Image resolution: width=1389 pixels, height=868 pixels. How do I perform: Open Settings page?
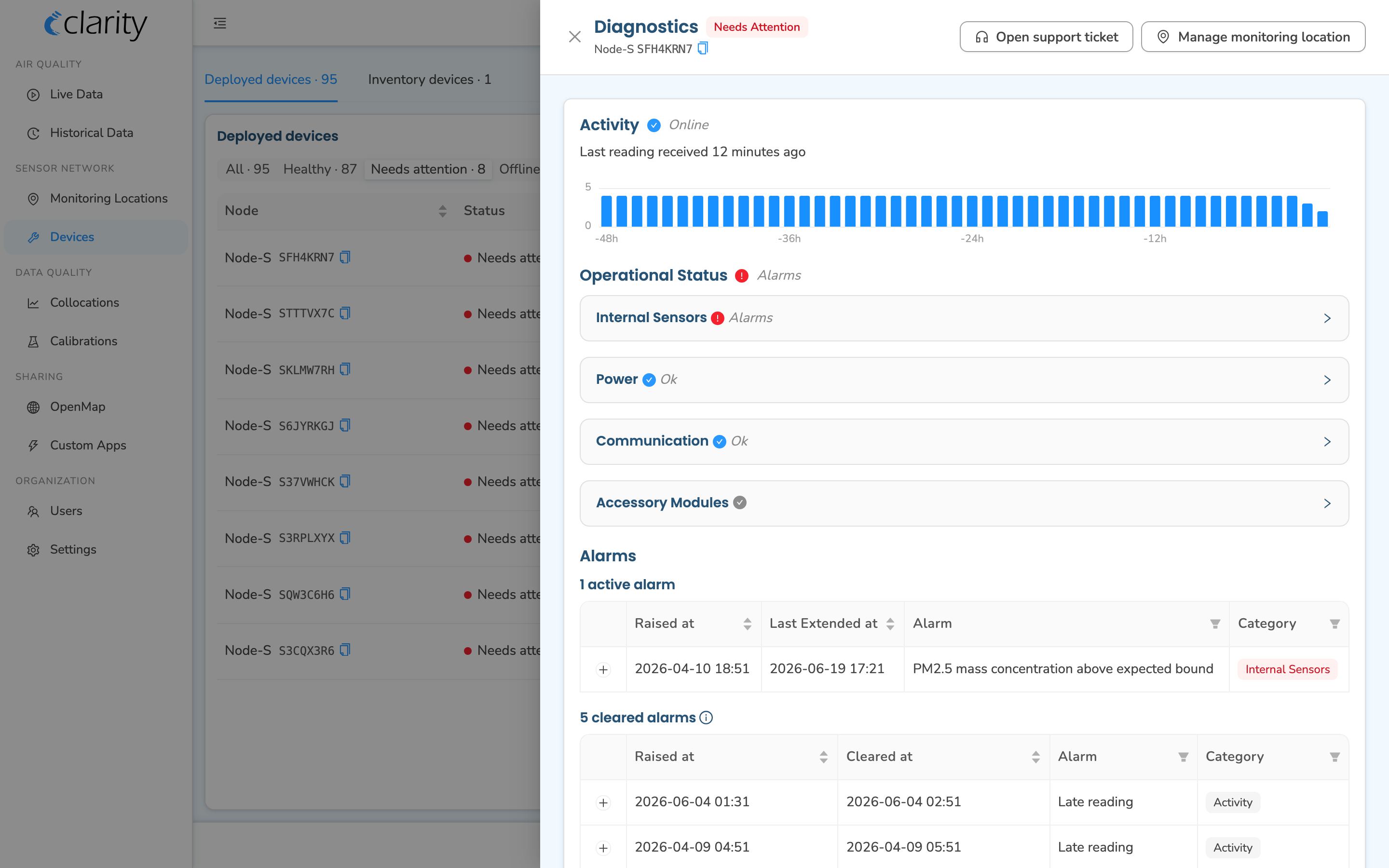(x=96, y=549)
